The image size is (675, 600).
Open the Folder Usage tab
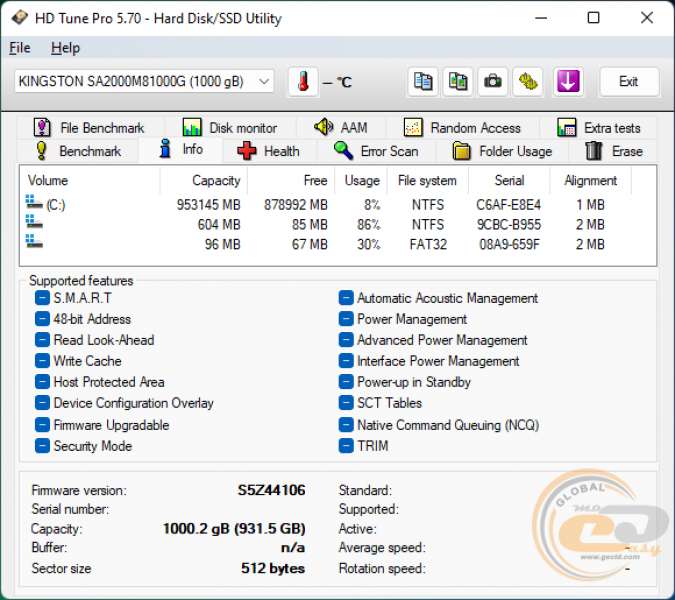tap(502, 151)
